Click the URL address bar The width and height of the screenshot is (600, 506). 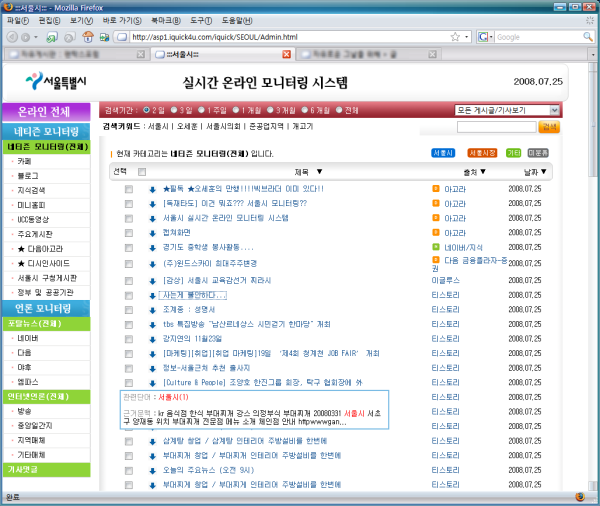pyautogui.click(x=289, y=37)
